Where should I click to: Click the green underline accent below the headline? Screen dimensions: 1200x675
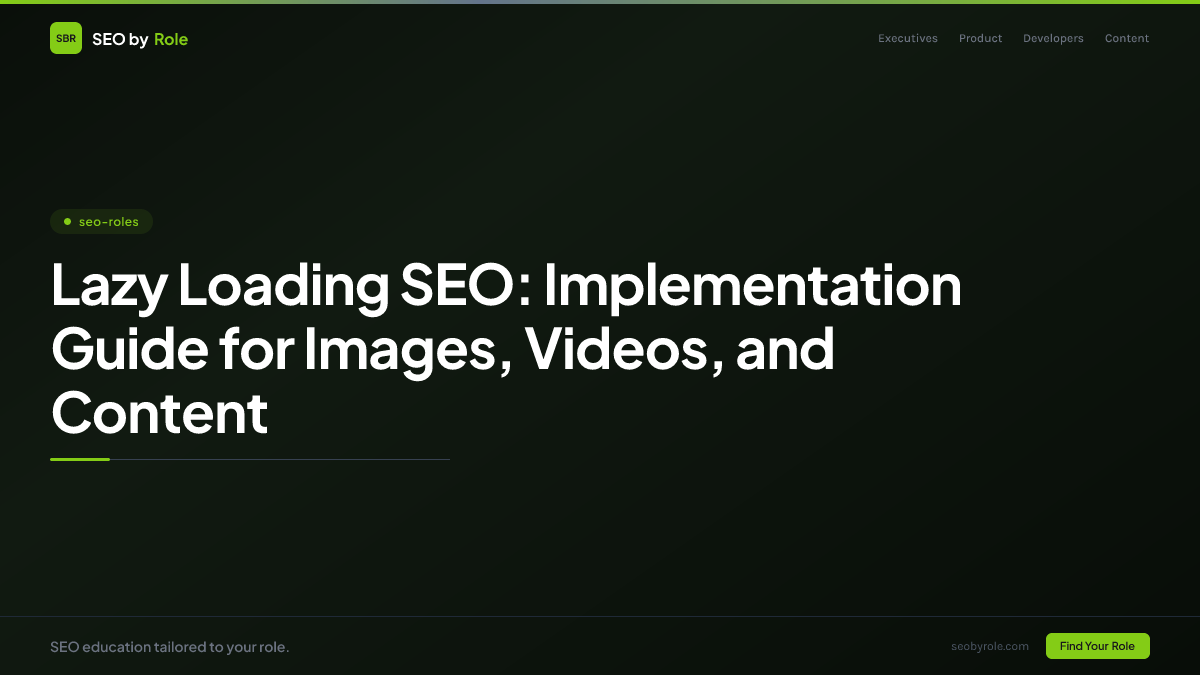click(x=80, y=458)
